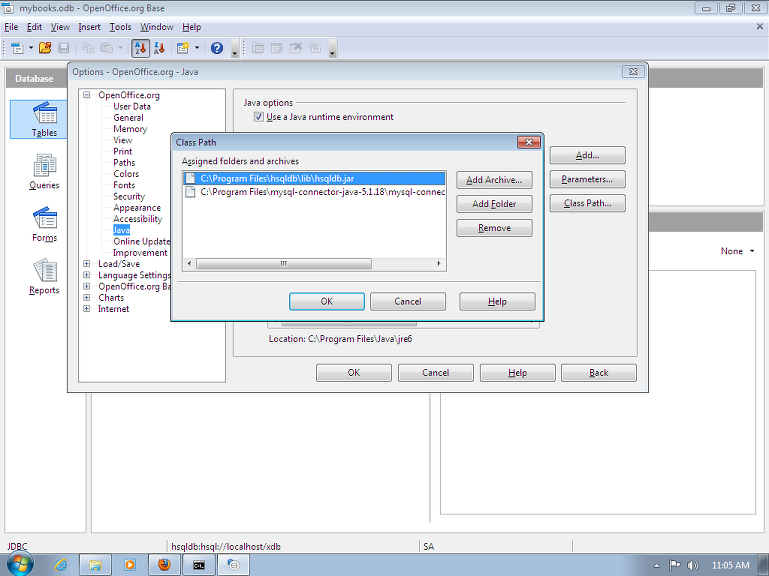Open Windows Explorer from taskbar
Viewport: 769px width, 576px height.
[95, 565]
